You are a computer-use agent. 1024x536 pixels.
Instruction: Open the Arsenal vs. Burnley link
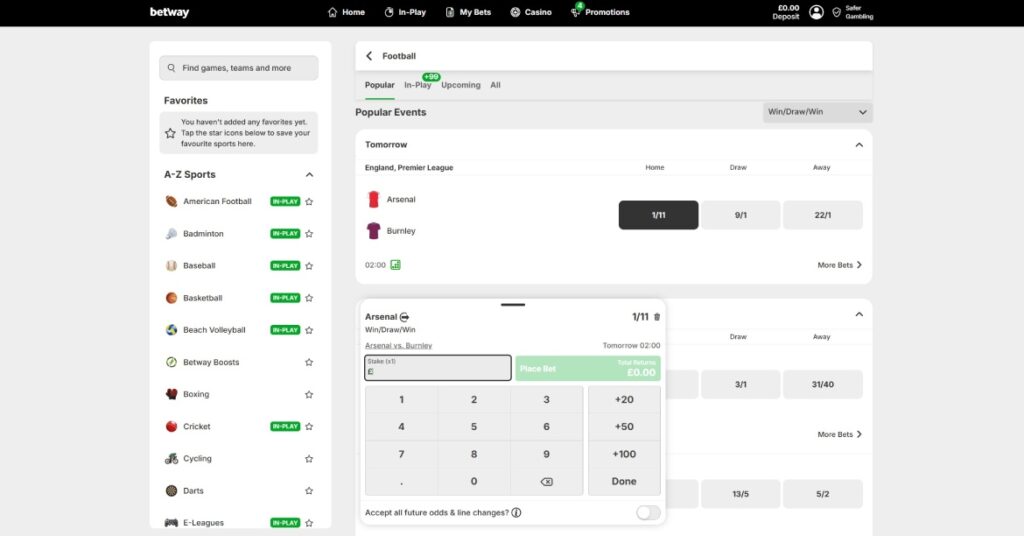tap(398, 345)
